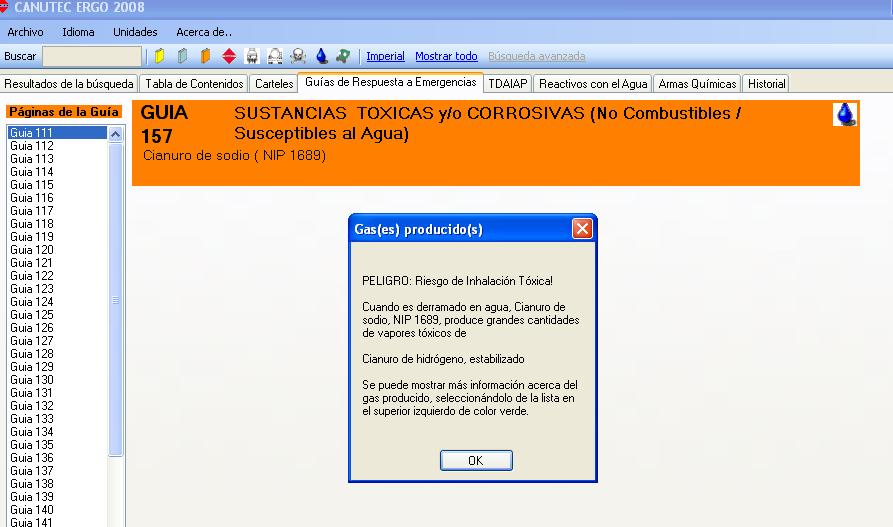The width and height of the screenshot is (893, 527).
Task: Select Guia 135 in the list
Action: tap(57, 445)
